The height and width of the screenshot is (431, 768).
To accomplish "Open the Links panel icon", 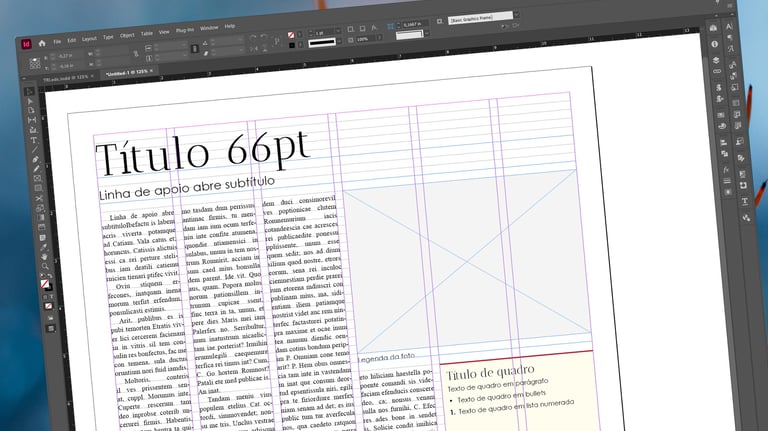I will [x=717, y=72].
